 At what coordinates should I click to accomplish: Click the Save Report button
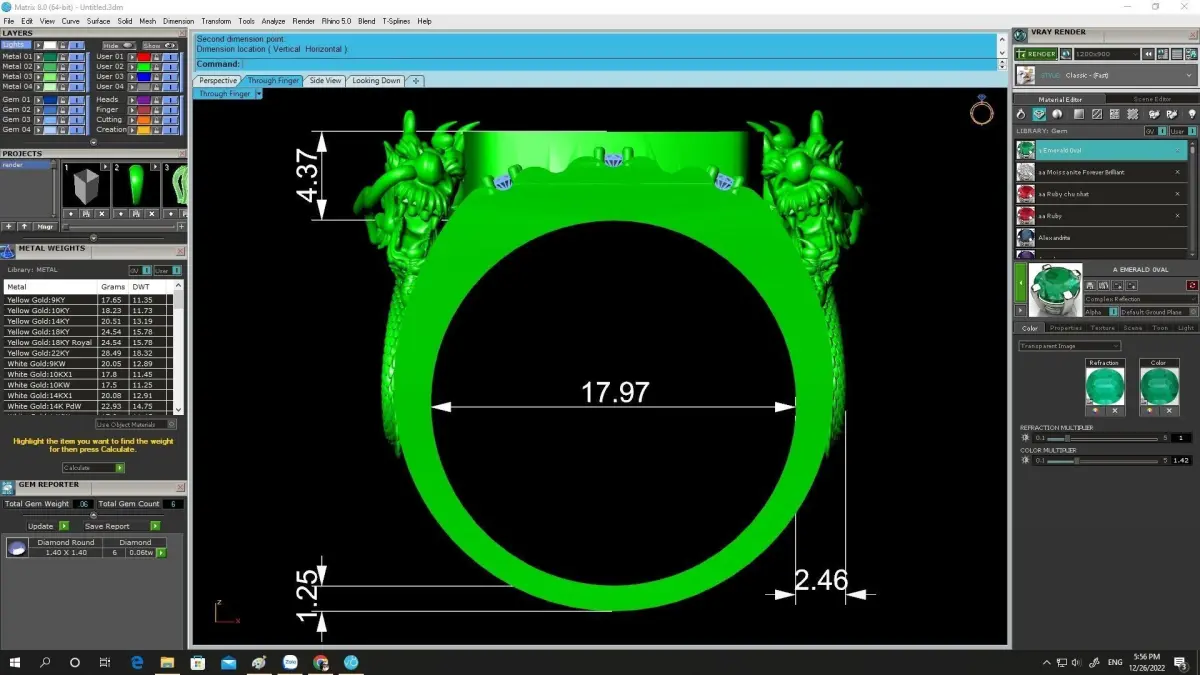122,526
